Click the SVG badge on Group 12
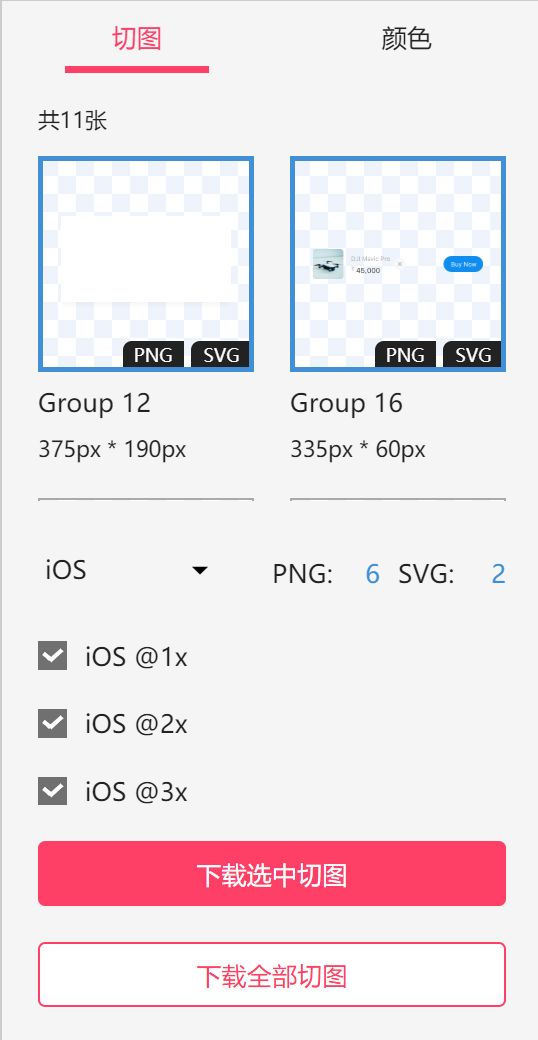The height and width of the screenshot is (1040, 538). pos(221,355)
